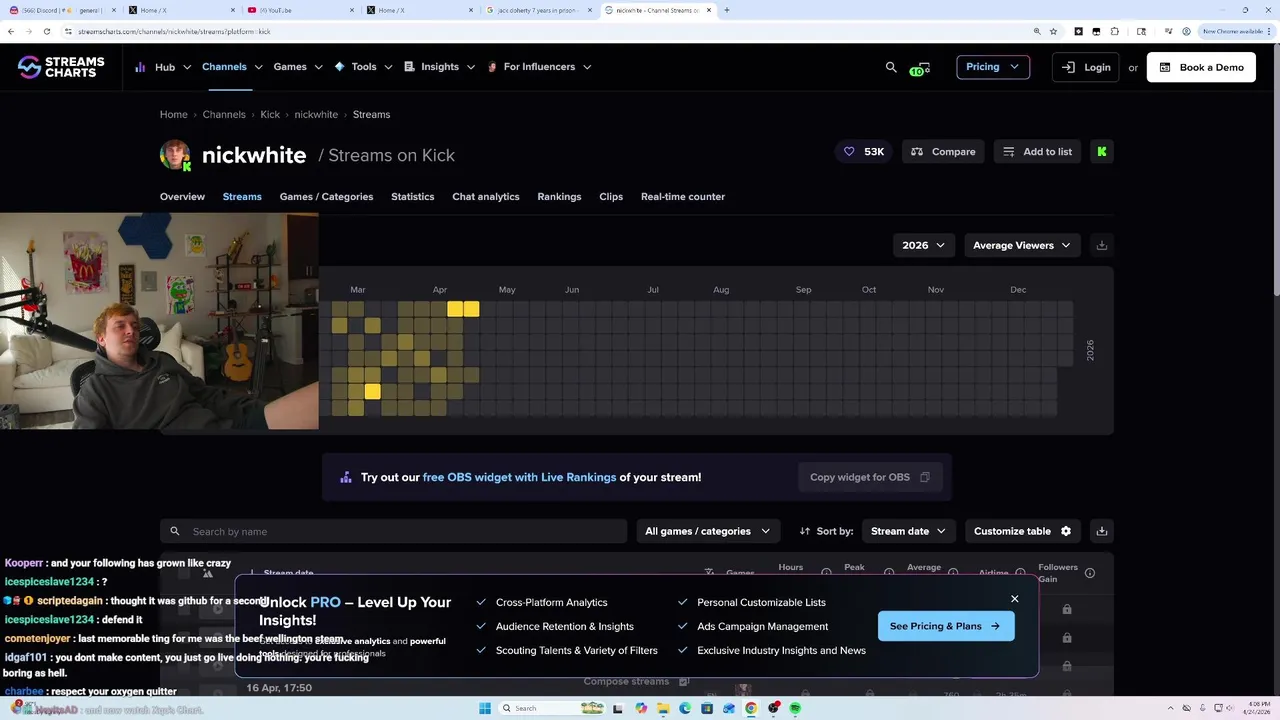Expand the Insights menu

[440, 67]
